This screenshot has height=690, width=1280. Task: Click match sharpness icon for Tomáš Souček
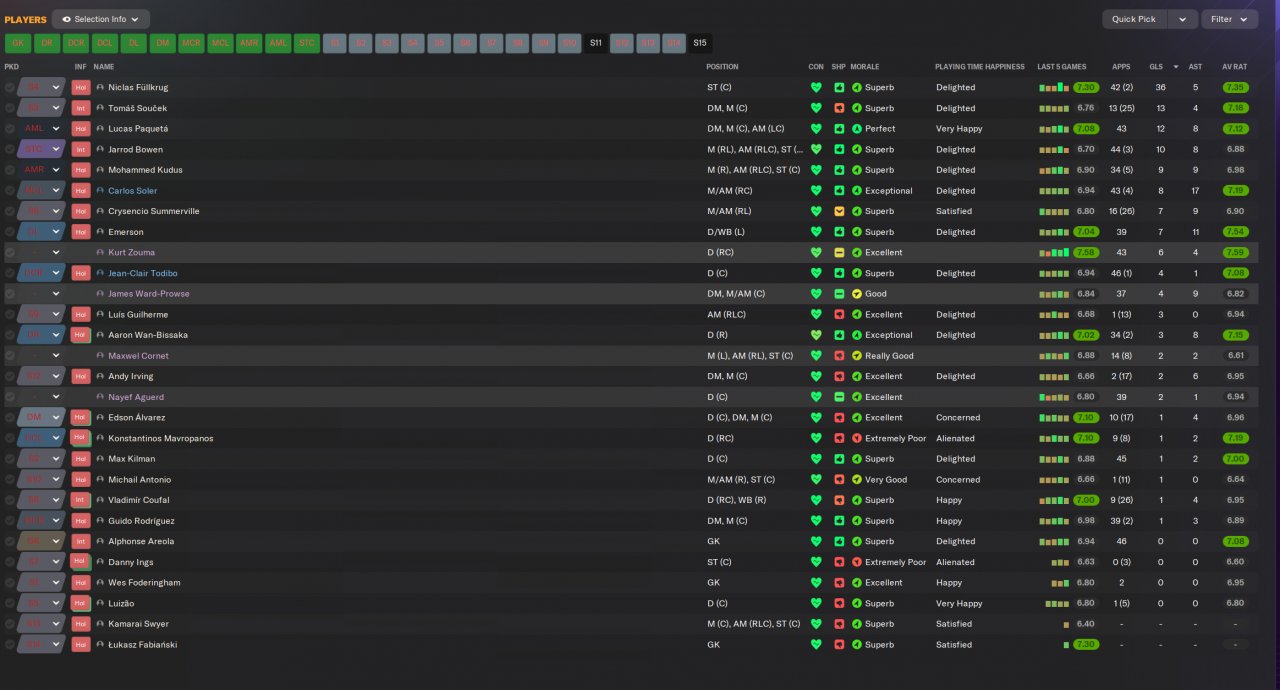click(x=839, y=108)
